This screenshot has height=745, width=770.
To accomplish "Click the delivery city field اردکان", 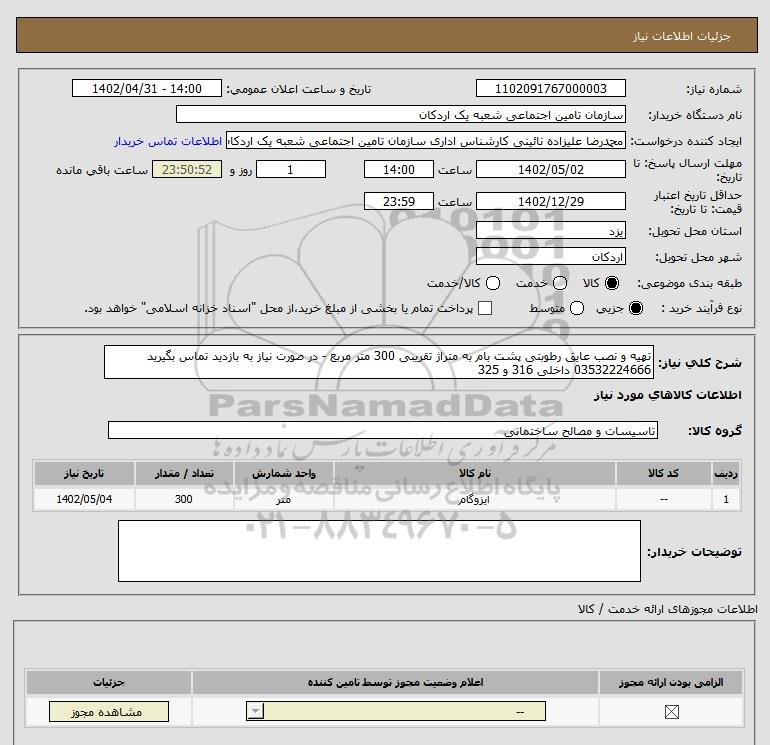I will tap(550, 256).
